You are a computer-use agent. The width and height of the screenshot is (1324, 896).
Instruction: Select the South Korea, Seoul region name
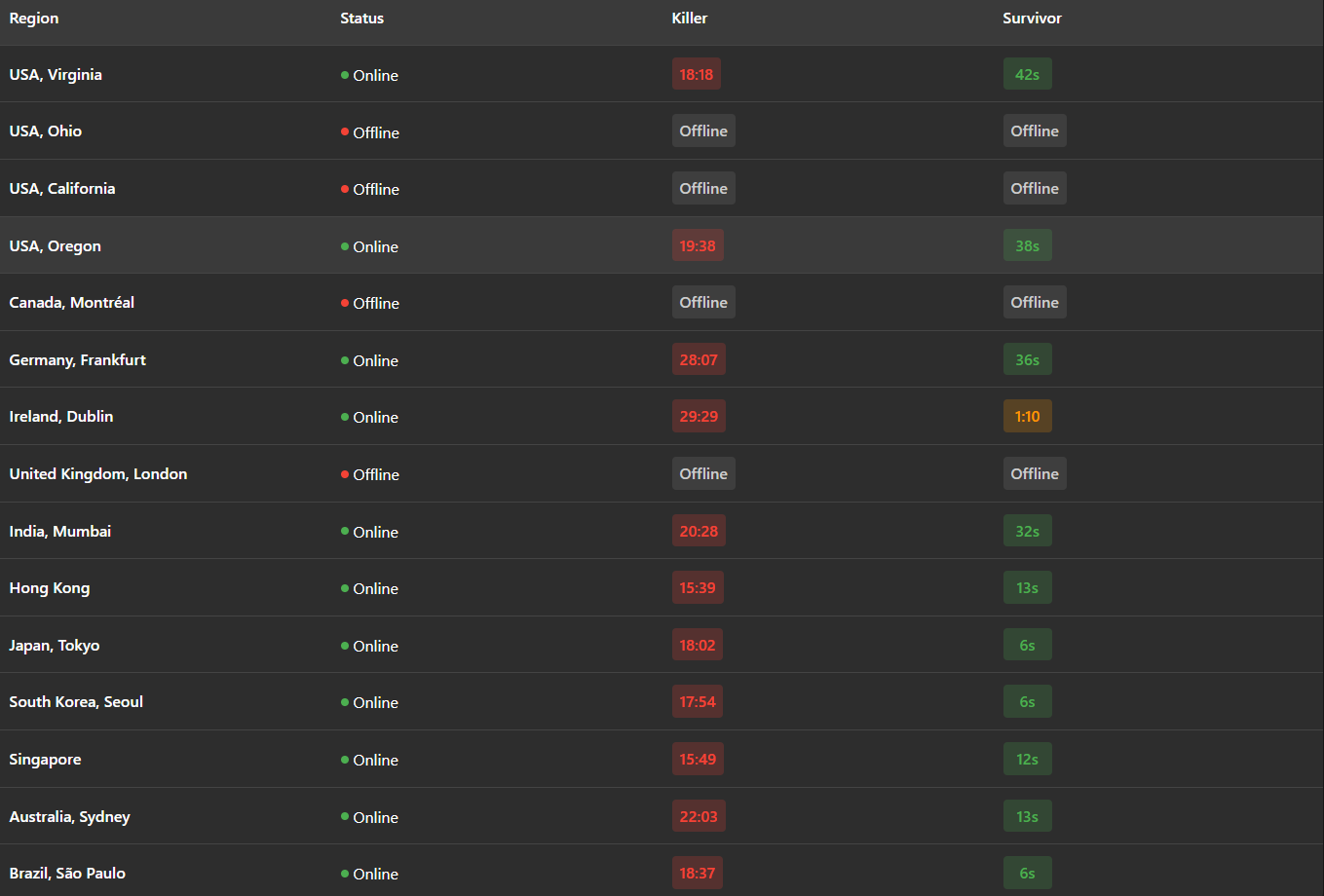76,702
